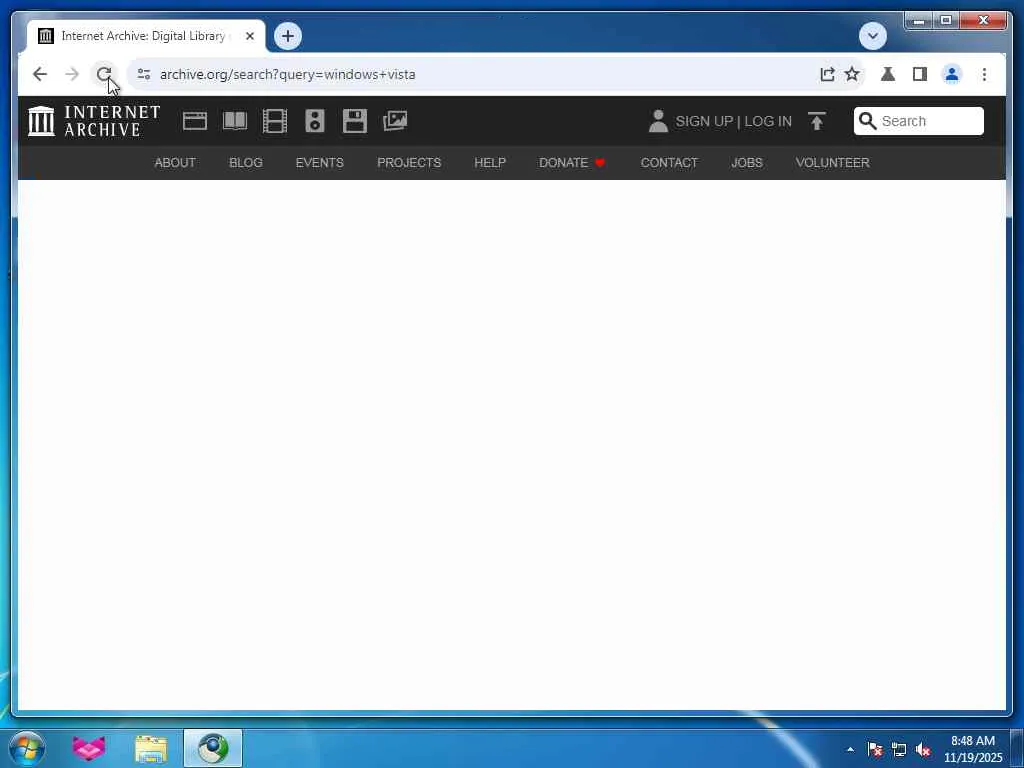Click the upload arrow icon
The image size is (1024, 768).
(816, 121)
